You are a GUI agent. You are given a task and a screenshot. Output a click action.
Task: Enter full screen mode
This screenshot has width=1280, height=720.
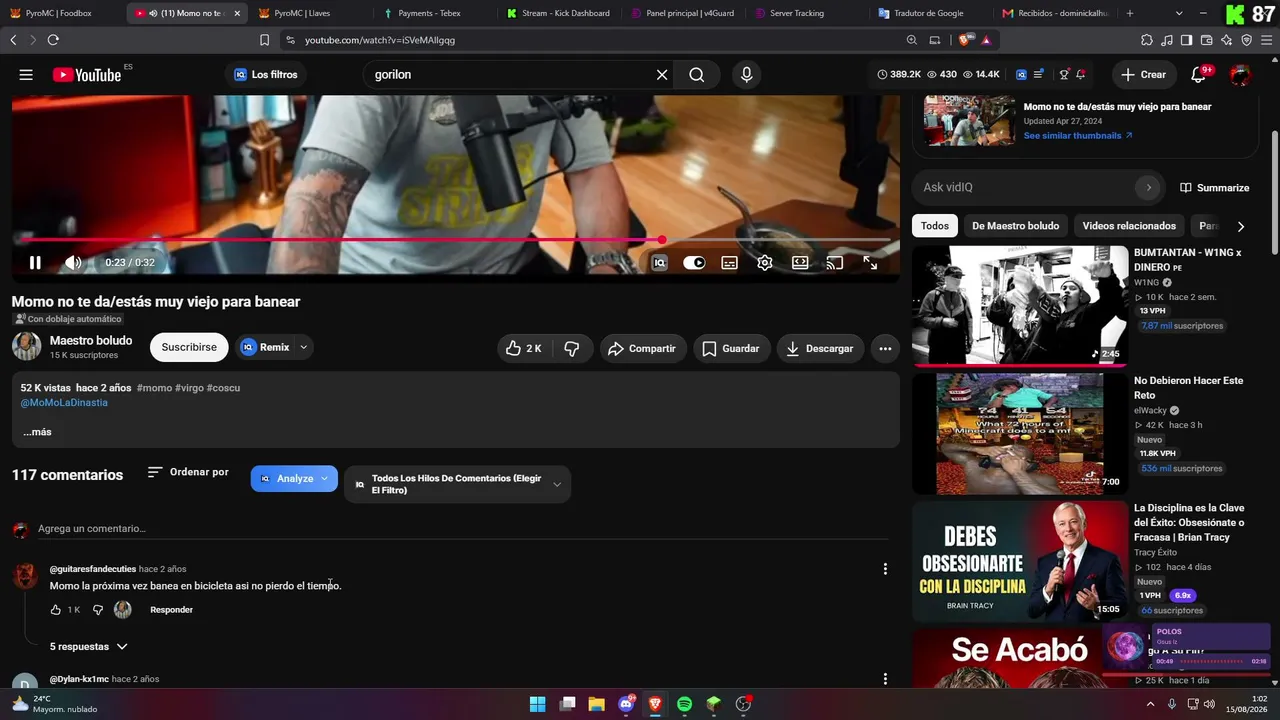coord(870,263)
